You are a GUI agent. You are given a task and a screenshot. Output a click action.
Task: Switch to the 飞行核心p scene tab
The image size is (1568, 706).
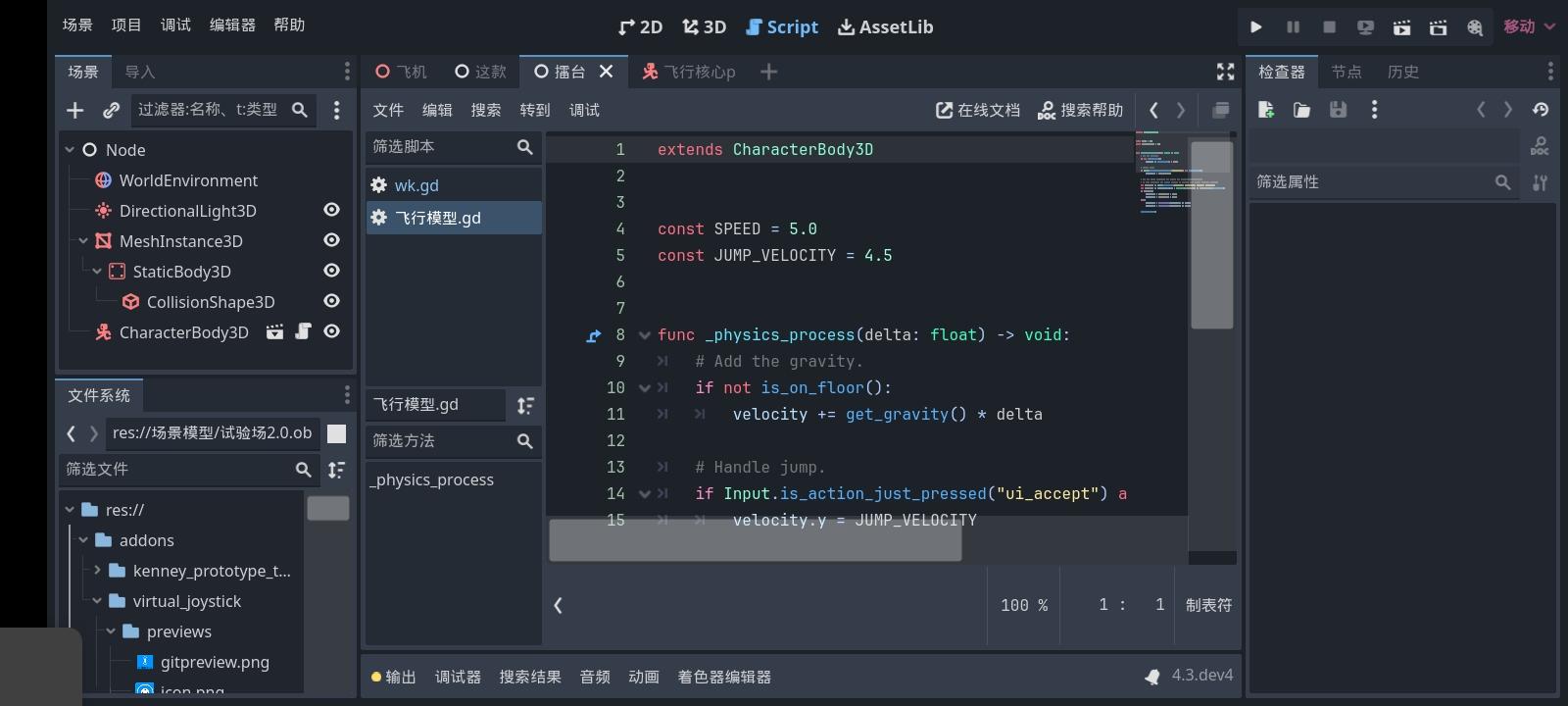click(x=688, y=72)
